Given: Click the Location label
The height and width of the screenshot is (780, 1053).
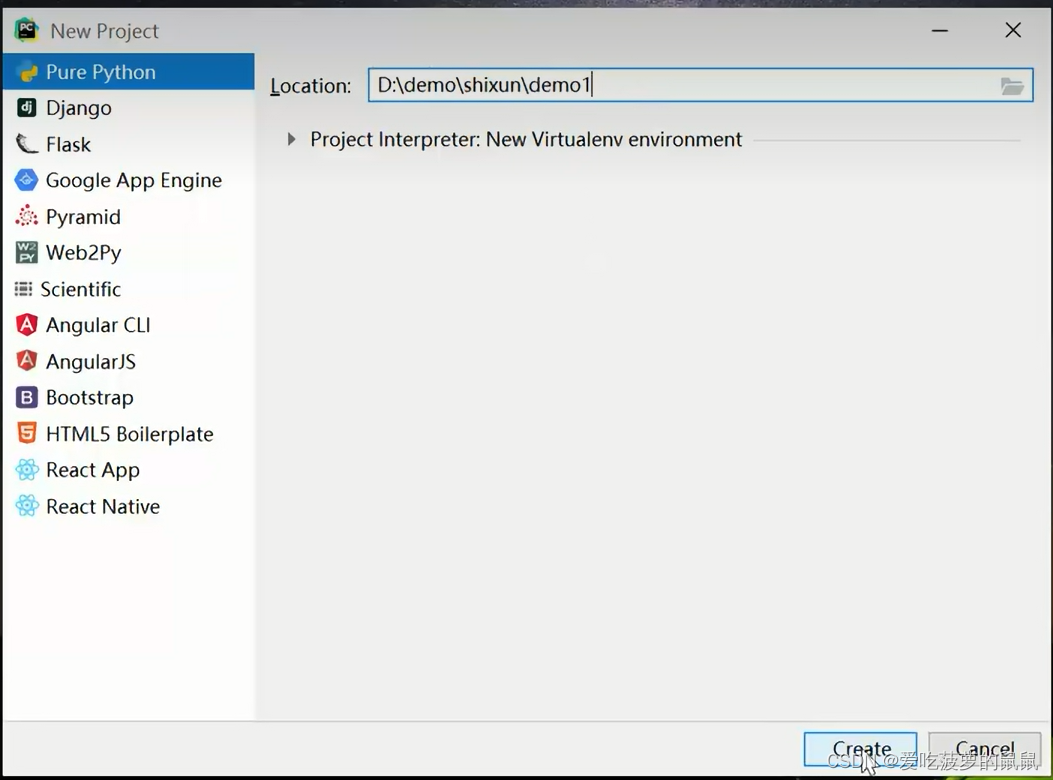Looking at the screenshot, I should (x=310, y=86).
